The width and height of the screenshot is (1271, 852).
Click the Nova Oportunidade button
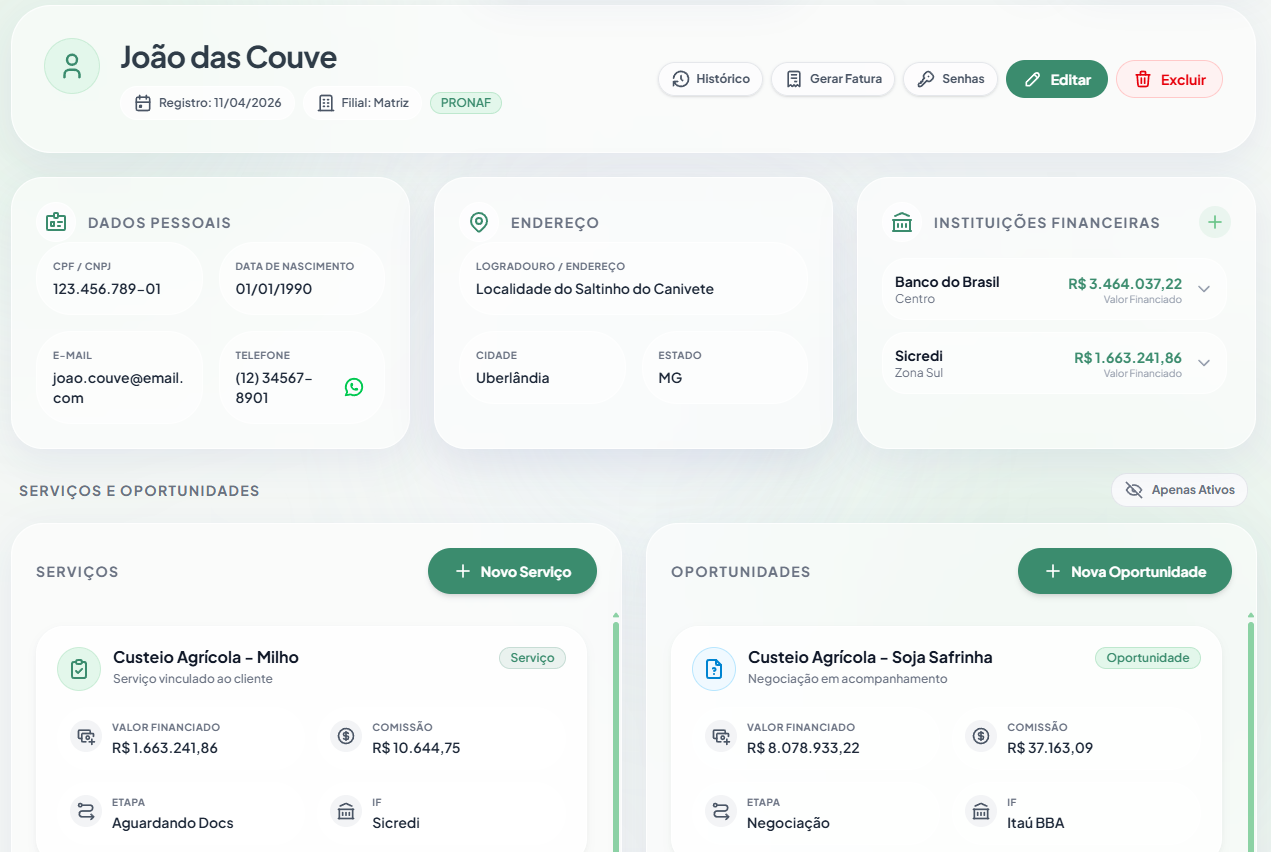pyautogui.click(x=1124, y=570)
